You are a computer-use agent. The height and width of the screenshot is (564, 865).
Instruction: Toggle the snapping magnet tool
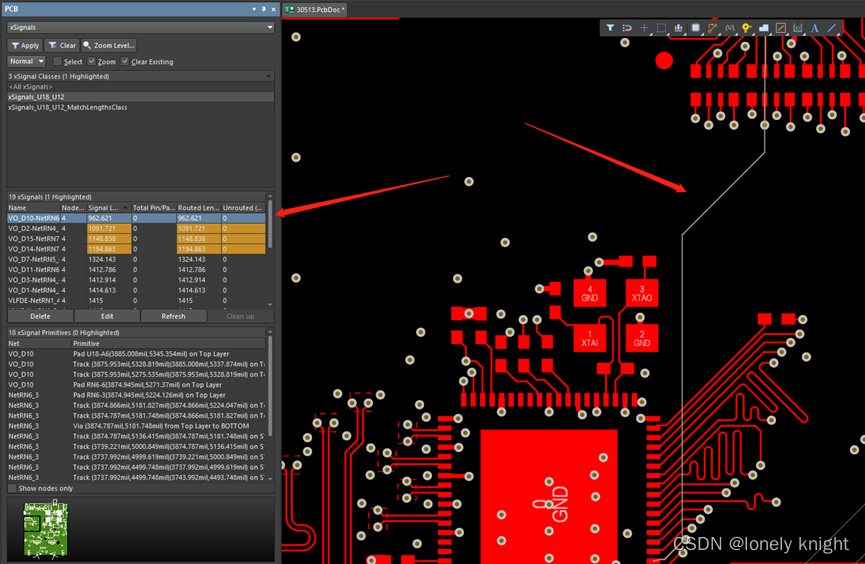point(627,28)
